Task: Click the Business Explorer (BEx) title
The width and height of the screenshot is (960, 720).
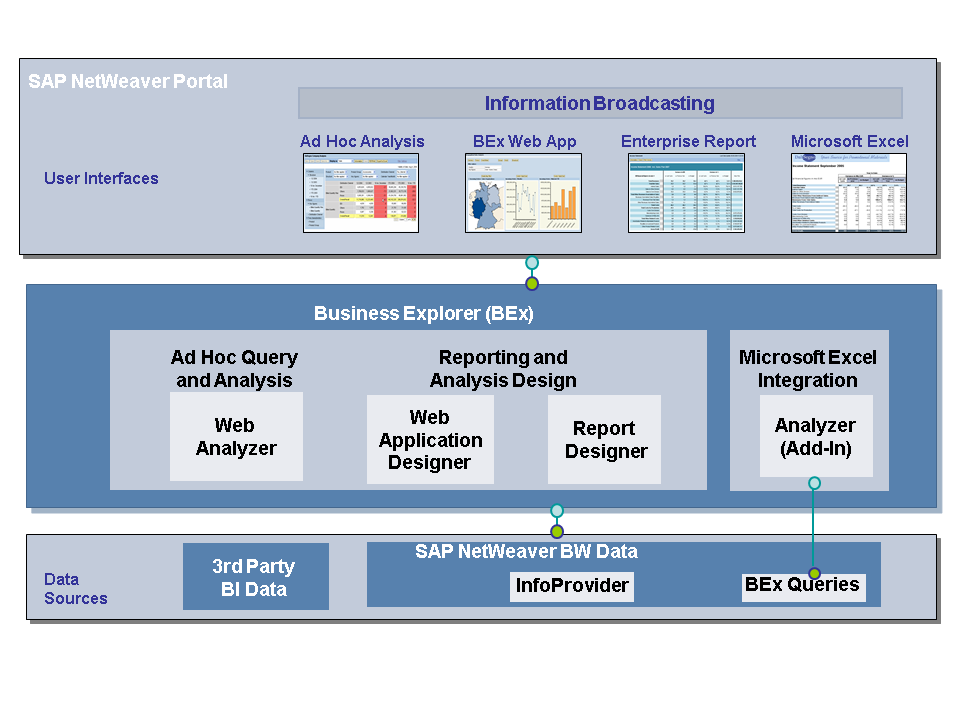Action: pos(424,313)
